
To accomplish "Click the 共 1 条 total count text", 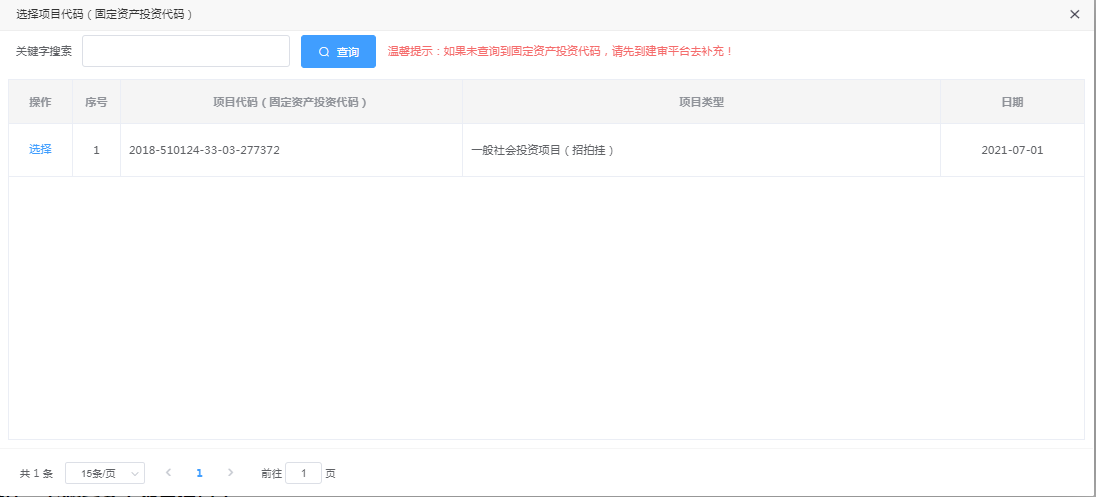I will 36,473.
